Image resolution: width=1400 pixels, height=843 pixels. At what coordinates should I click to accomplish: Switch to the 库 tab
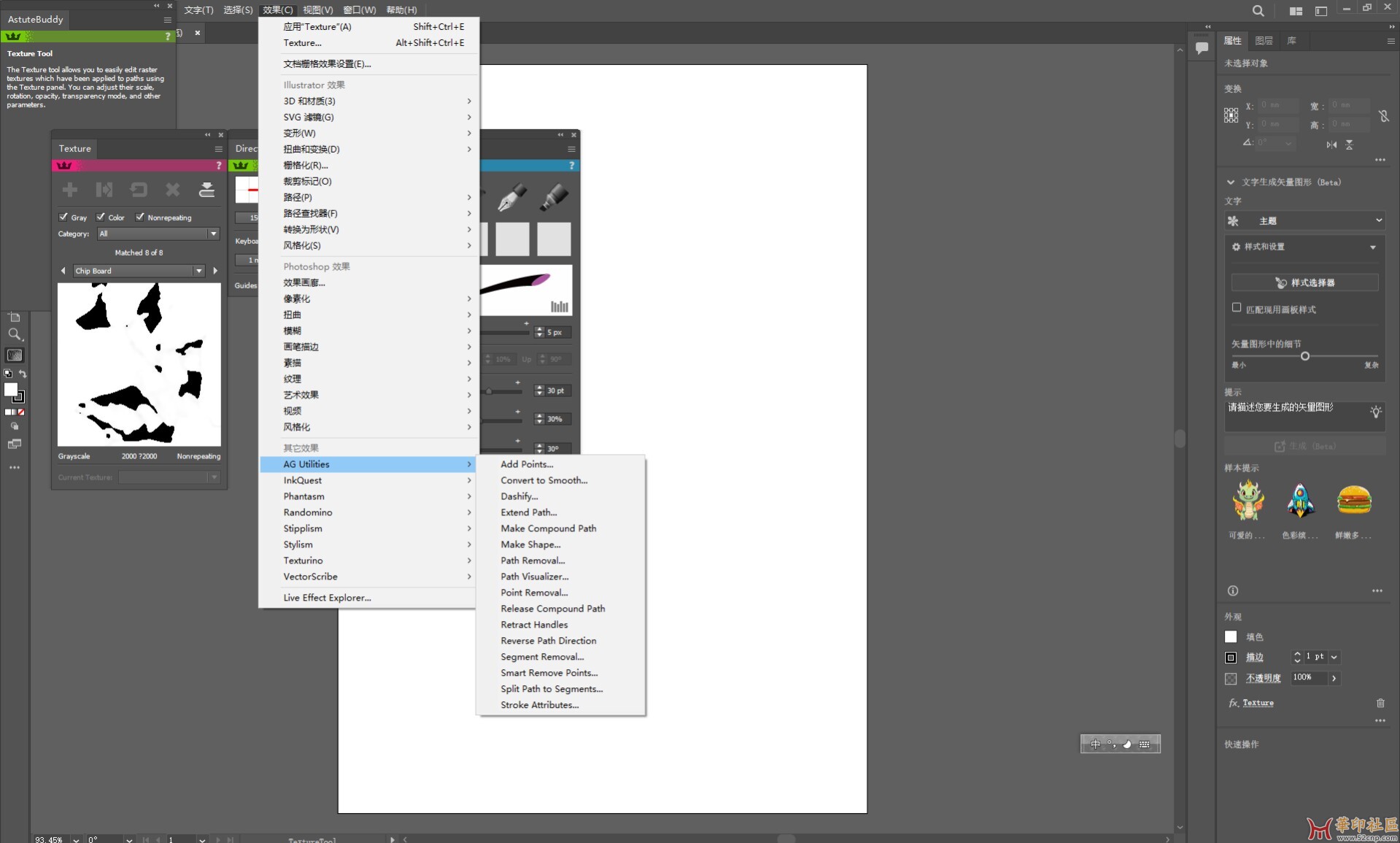(x=1291, y=41)
